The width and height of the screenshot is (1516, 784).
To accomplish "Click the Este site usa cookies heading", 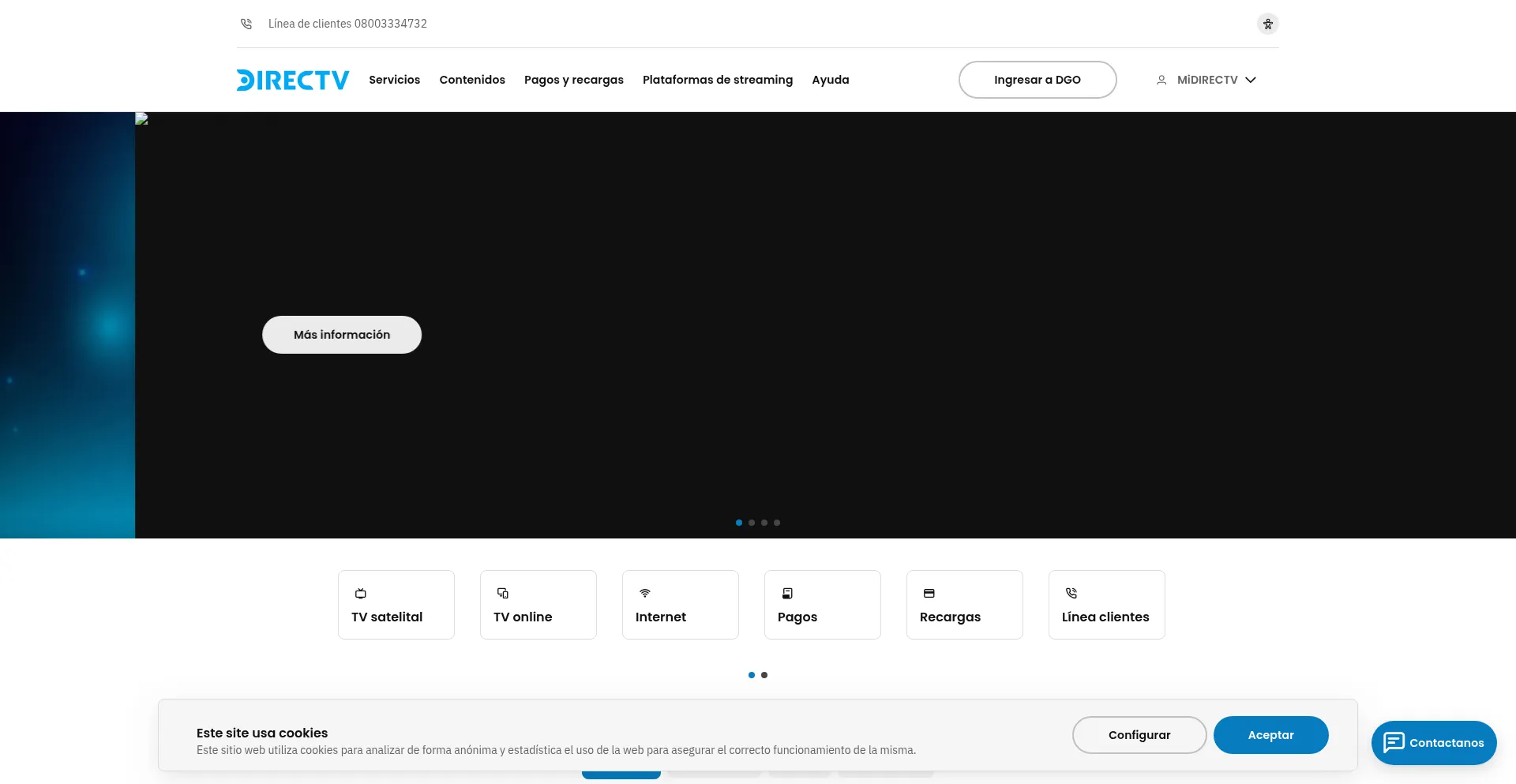I will pyautogui.click(x=262, y=733).
